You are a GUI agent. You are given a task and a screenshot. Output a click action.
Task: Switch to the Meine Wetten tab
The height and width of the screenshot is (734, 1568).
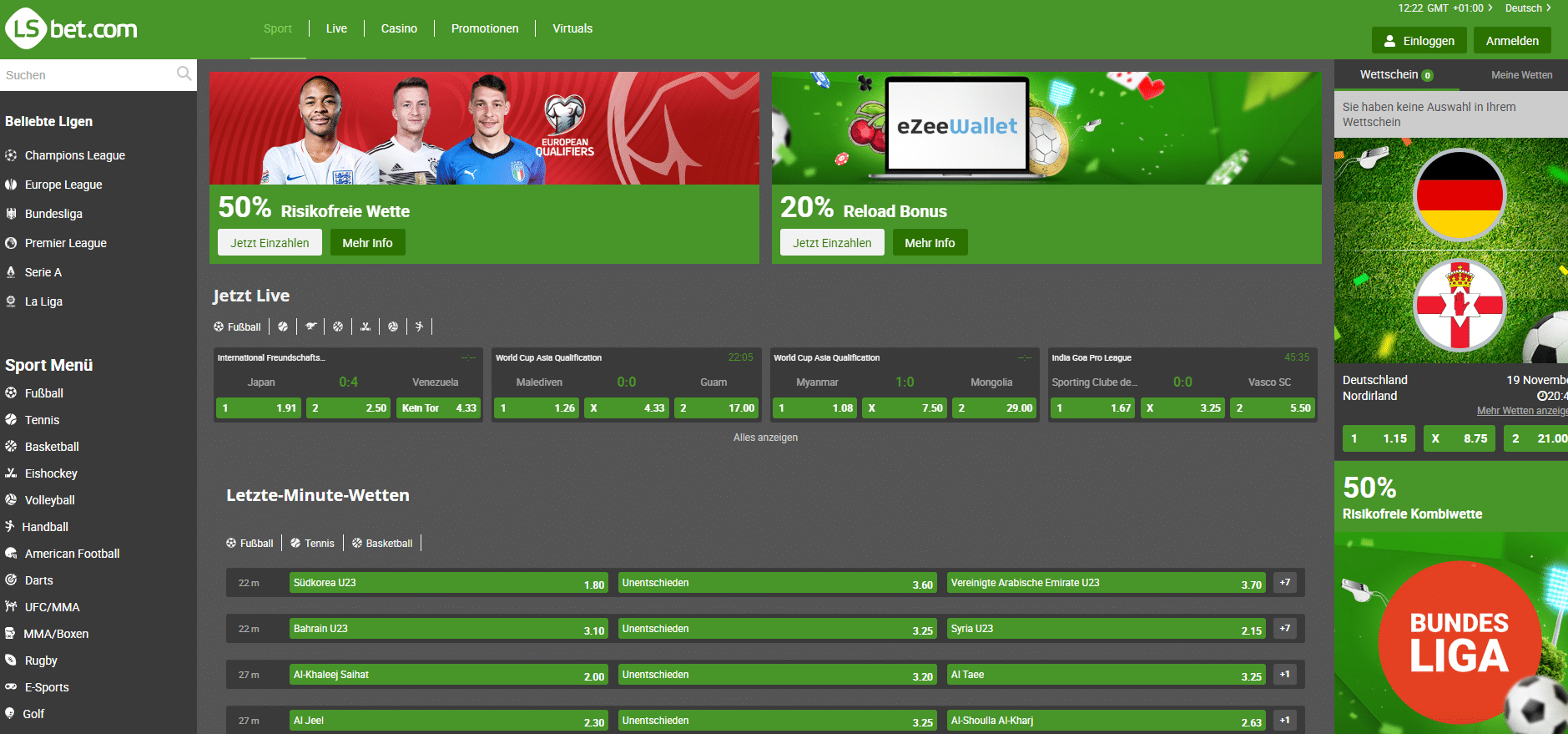[1521, 75]
